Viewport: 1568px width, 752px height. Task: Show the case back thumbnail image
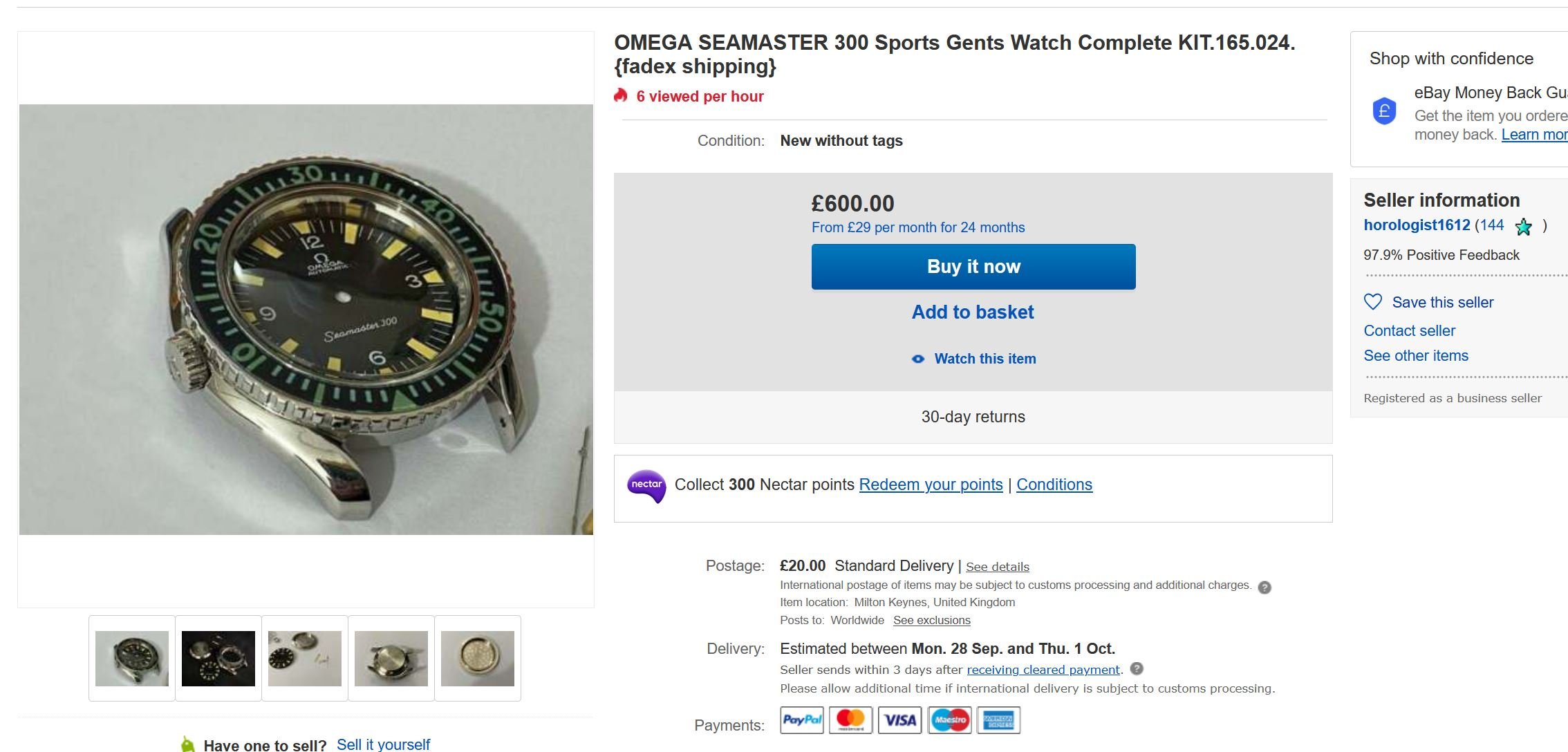[x=478, y=658]
